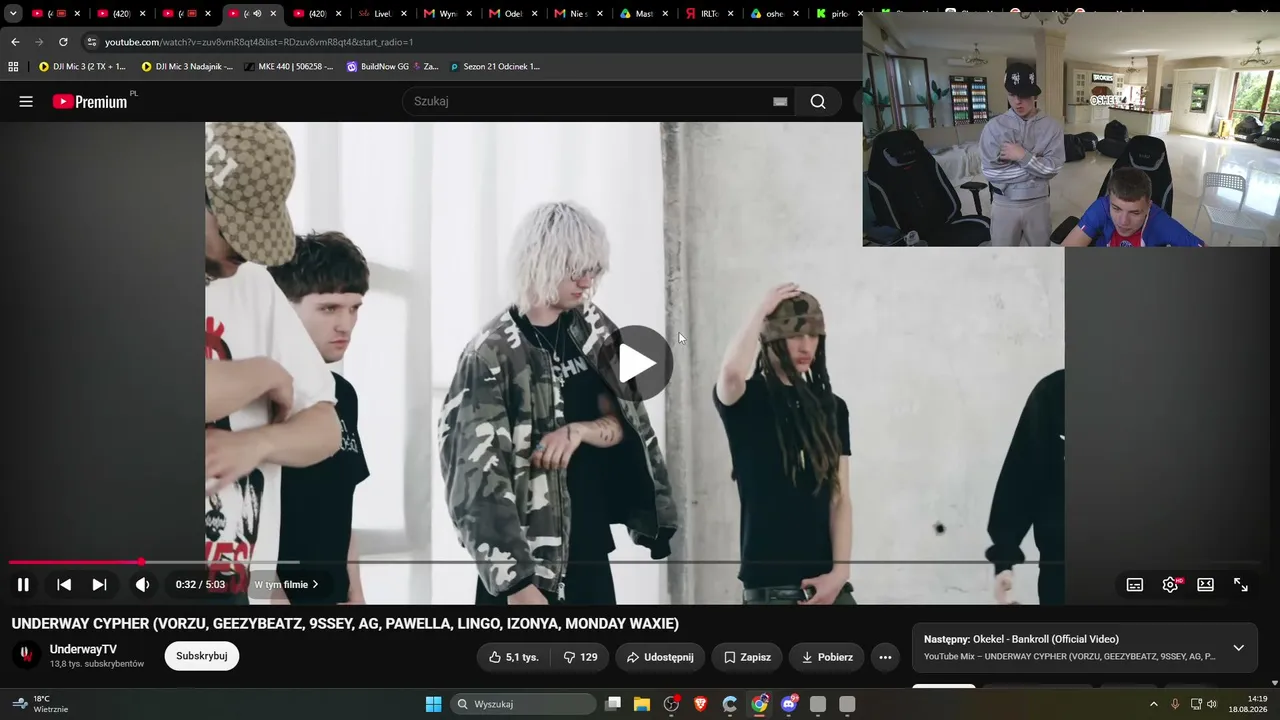Switch to the 'IRLTo' browser tab
This screenshot has width=1280, height=720.
coord(709,14)
